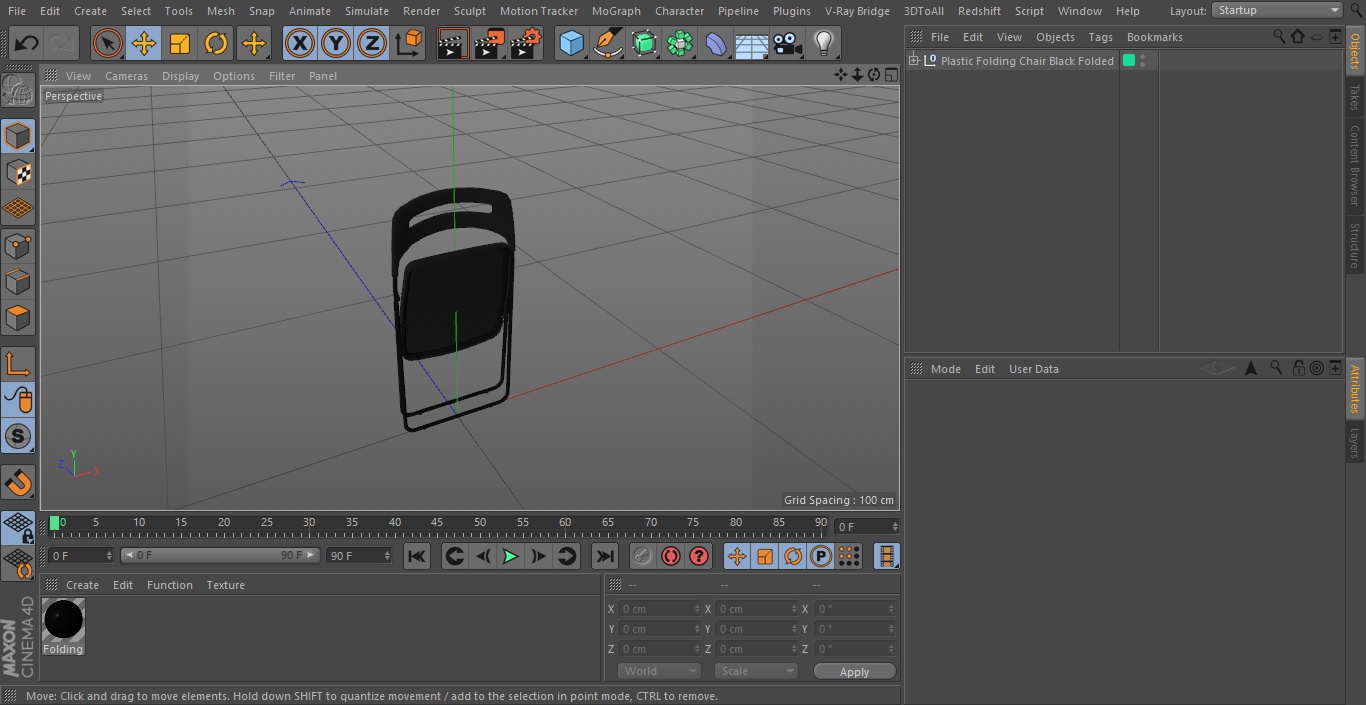The width and height of the screenshot is (1366, 705).
Task: Open the Sculpt menu
Action: 470,11
